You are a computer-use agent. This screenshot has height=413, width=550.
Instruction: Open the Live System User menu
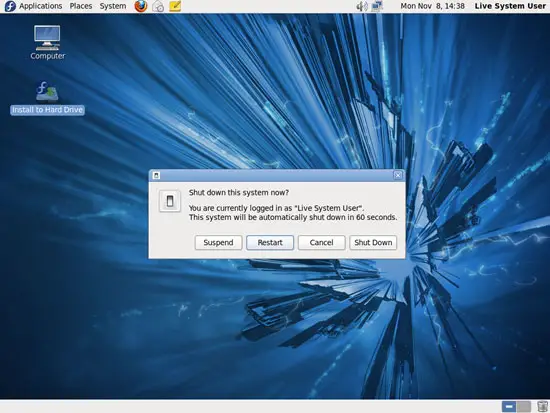point(510,6)
